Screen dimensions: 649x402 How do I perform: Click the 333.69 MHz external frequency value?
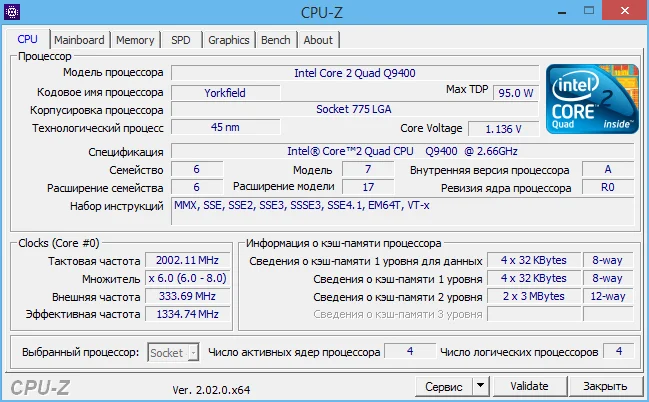(x=187, y=296)
